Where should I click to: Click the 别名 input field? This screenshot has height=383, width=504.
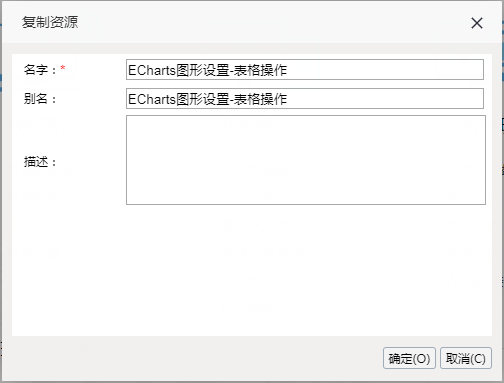pos(305,99)
